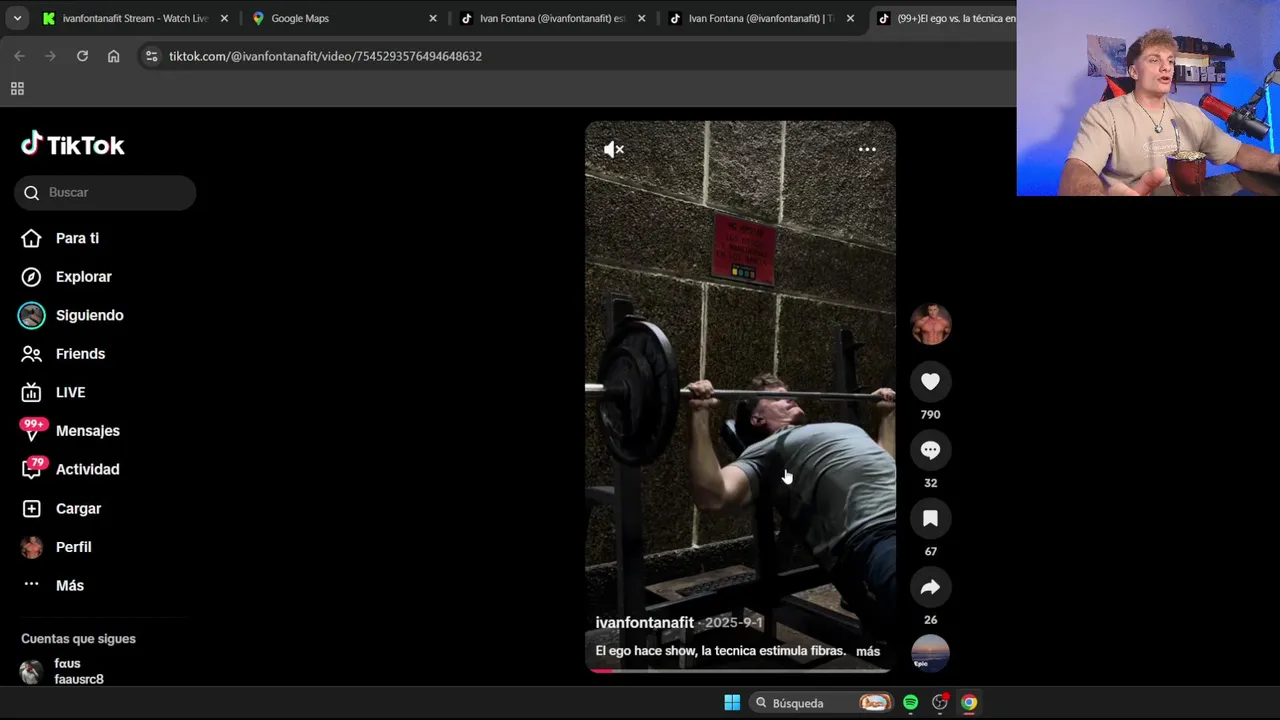Switch to the fourth tab, Ivan Fontana profile
Screen dimensions: 1280x720
click(x=761, y=18)
